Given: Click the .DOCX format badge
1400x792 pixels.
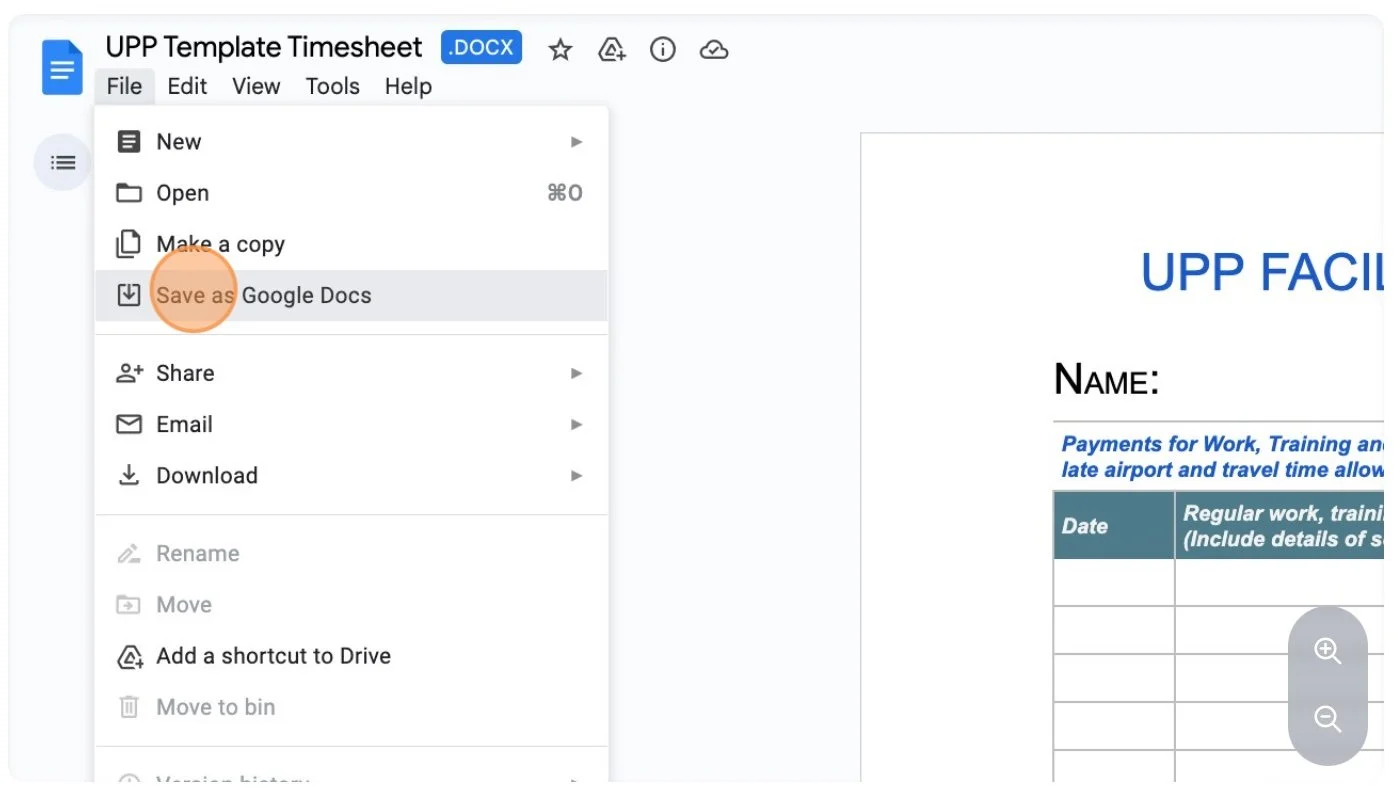Looking at the screenshot, I should tap(481, 47).
